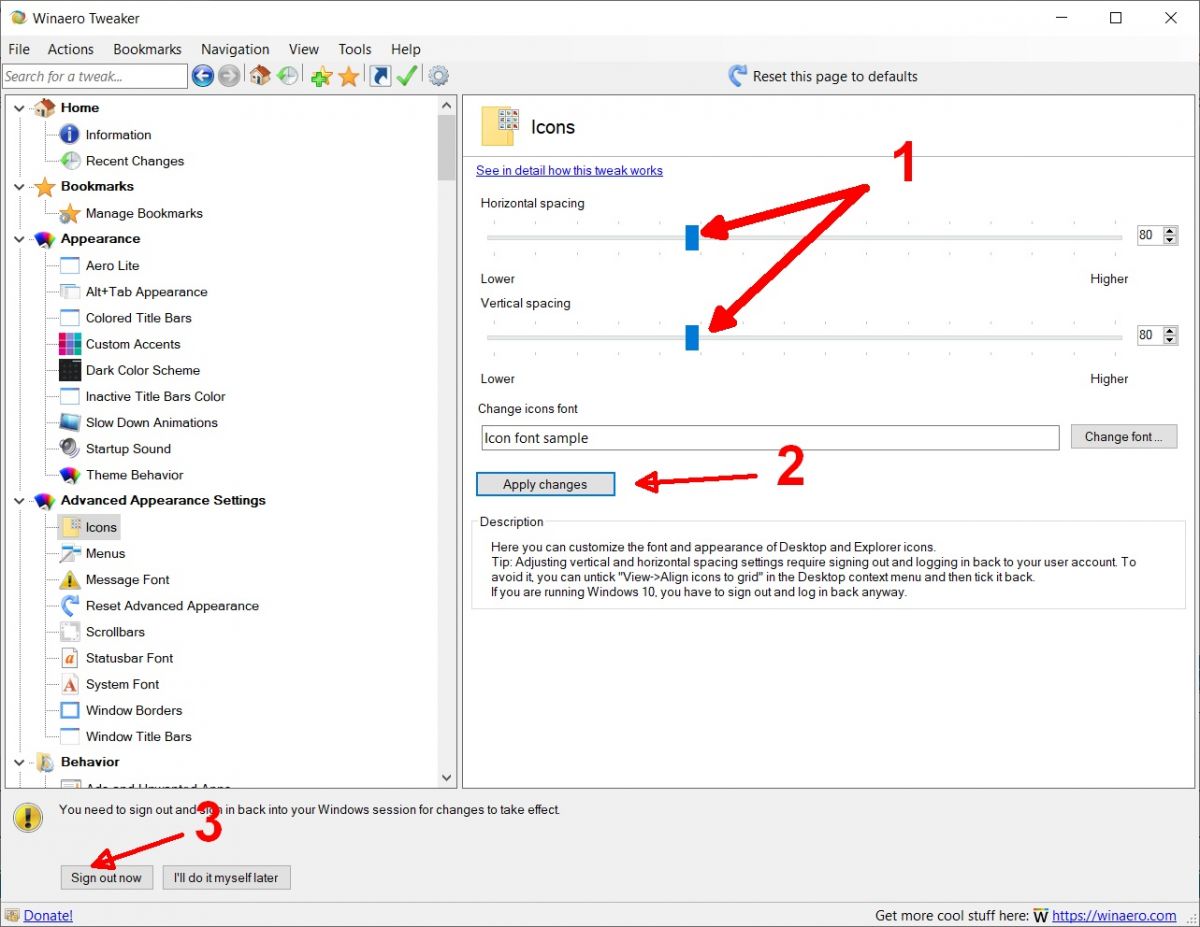Image resolution: width=1200 pixels, height=927 pixels.
Task: Click the Horizontal spacing slider thumb
Action: click(x=692, y=237)
